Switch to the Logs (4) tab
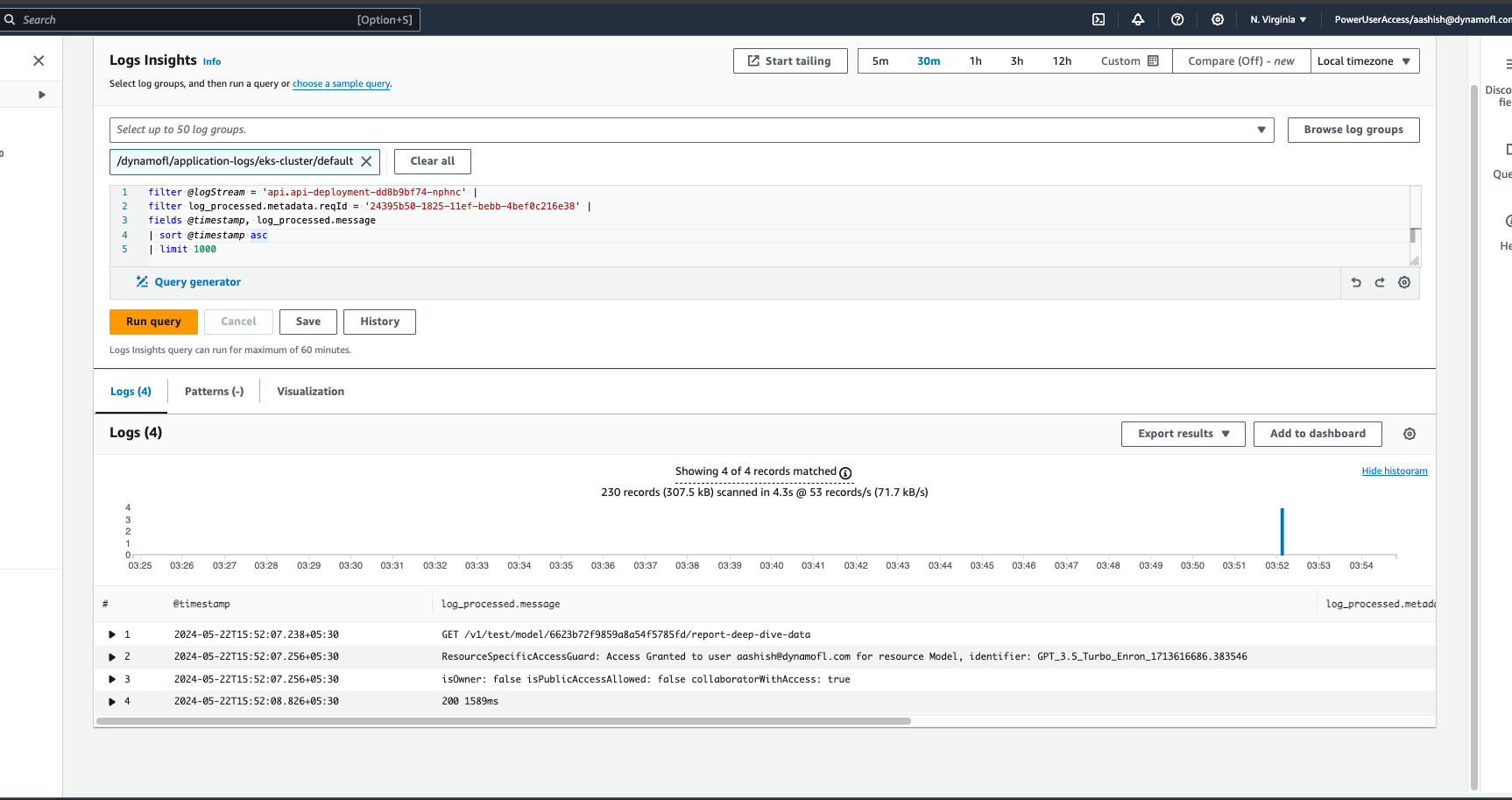 coord(131,392)
